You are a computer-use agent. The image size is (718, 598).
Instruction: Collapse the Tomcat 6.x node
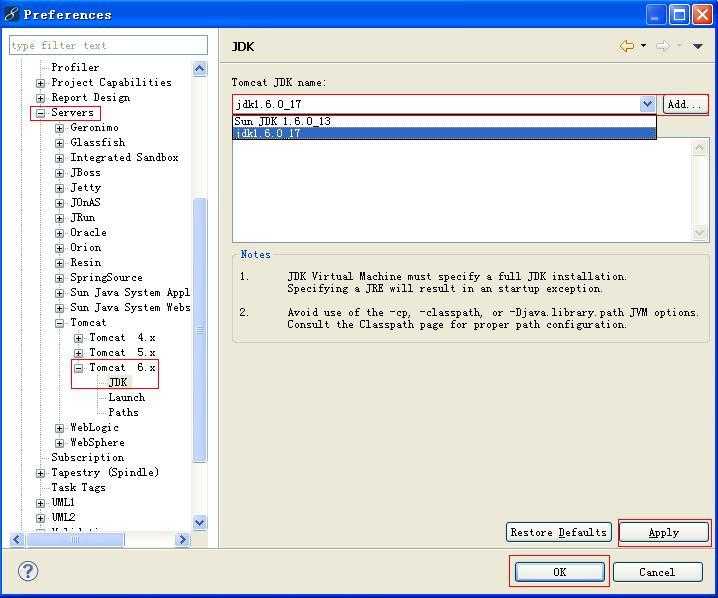78,368
